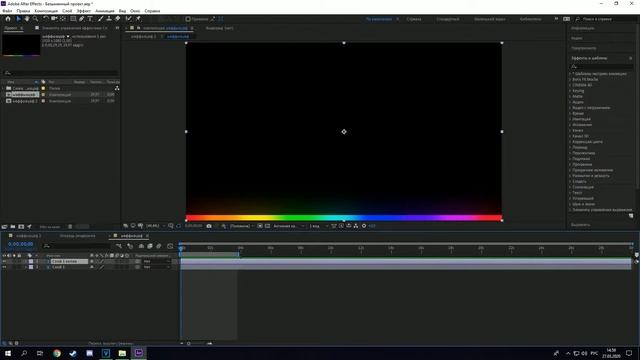Toggle shy layers icon in timeline

[141, 246]
